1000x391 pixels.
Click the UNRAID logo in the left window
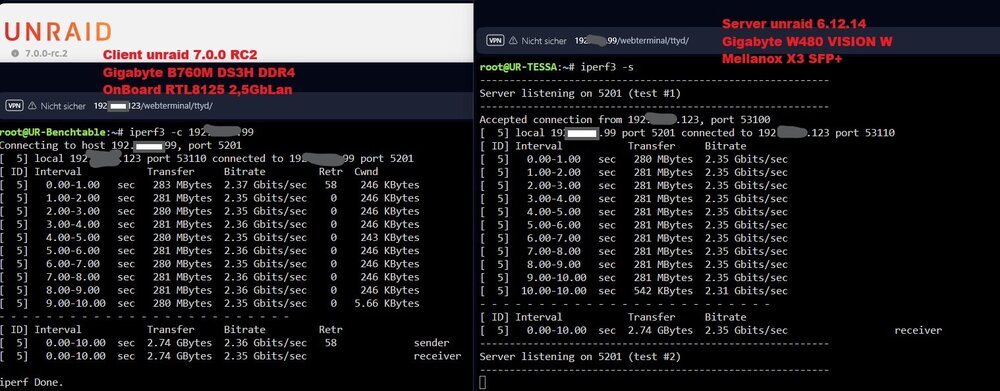58,31
